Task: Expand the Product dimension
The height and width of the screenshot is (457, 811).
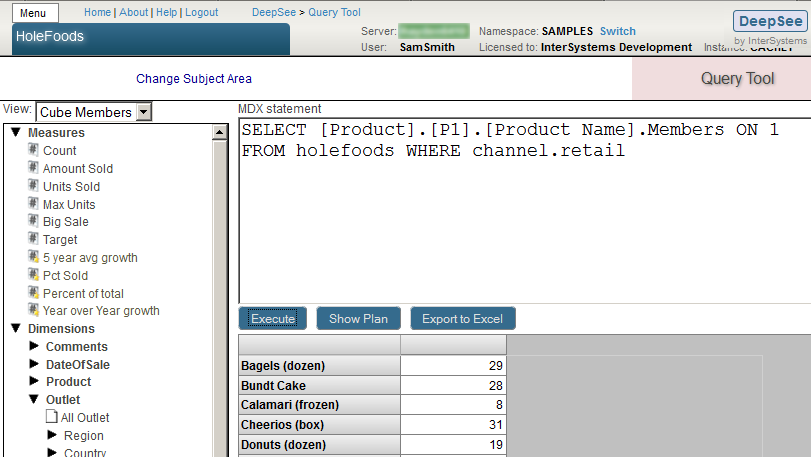Action: (34, 381)
